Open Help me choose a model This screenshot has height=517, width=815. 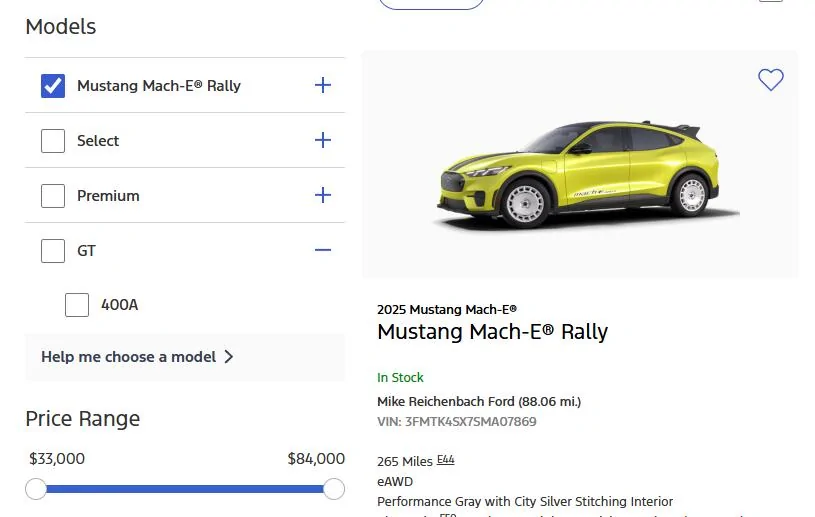185,357
